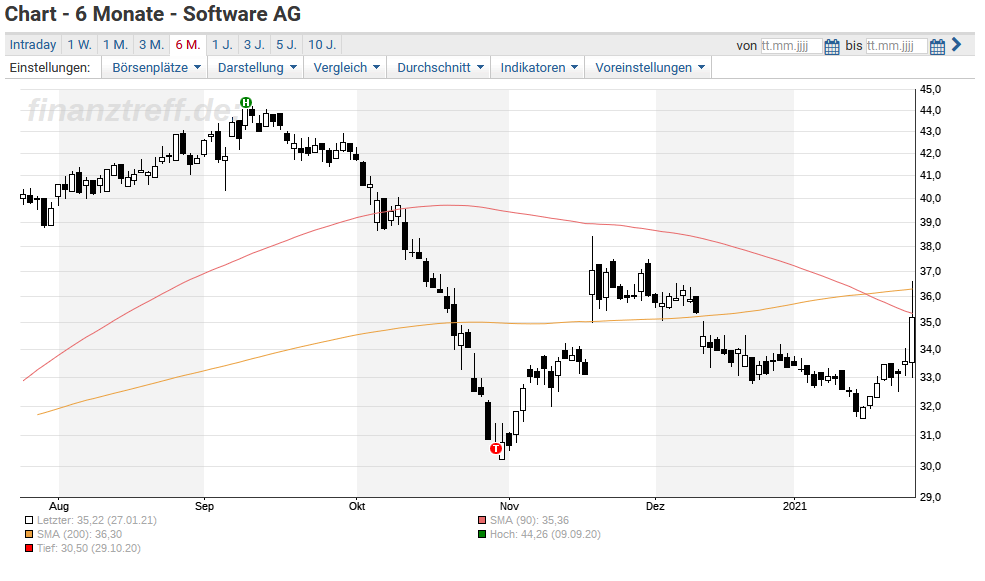Click the '45,0' price axis label

pyautogui.click(x=930, y=89)
